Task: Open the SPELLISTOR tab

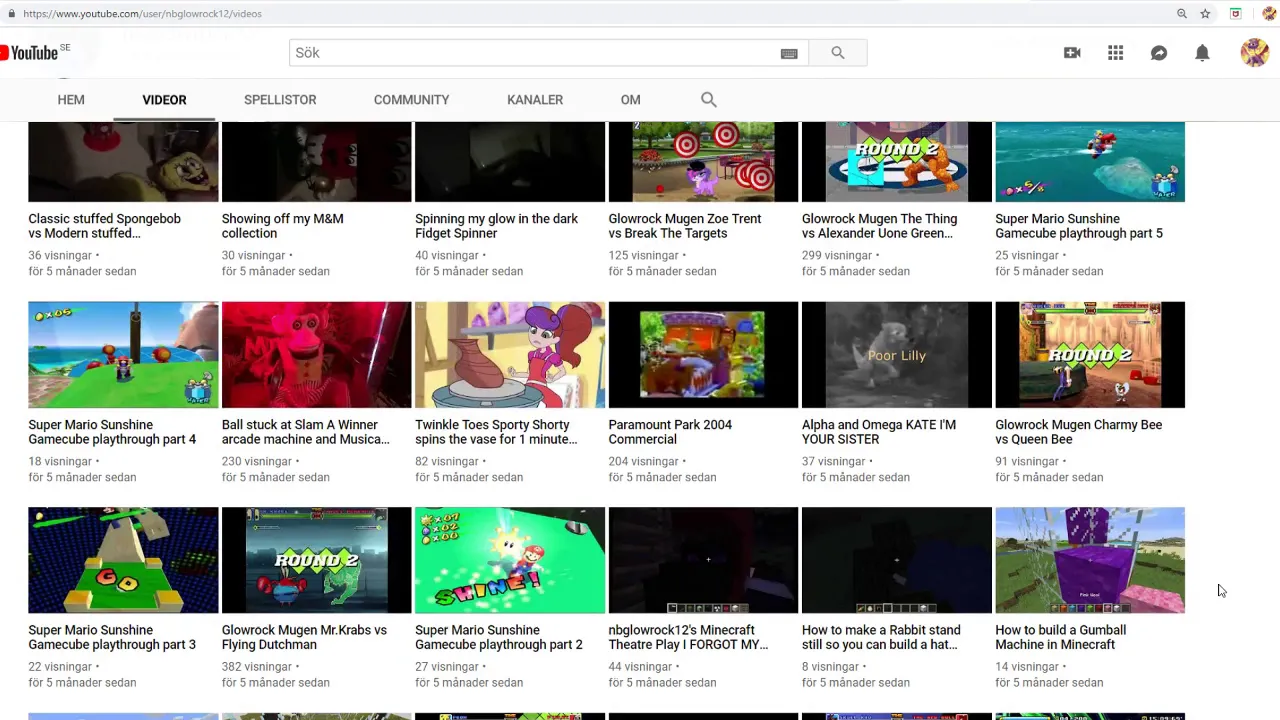Action: [280, 100]
